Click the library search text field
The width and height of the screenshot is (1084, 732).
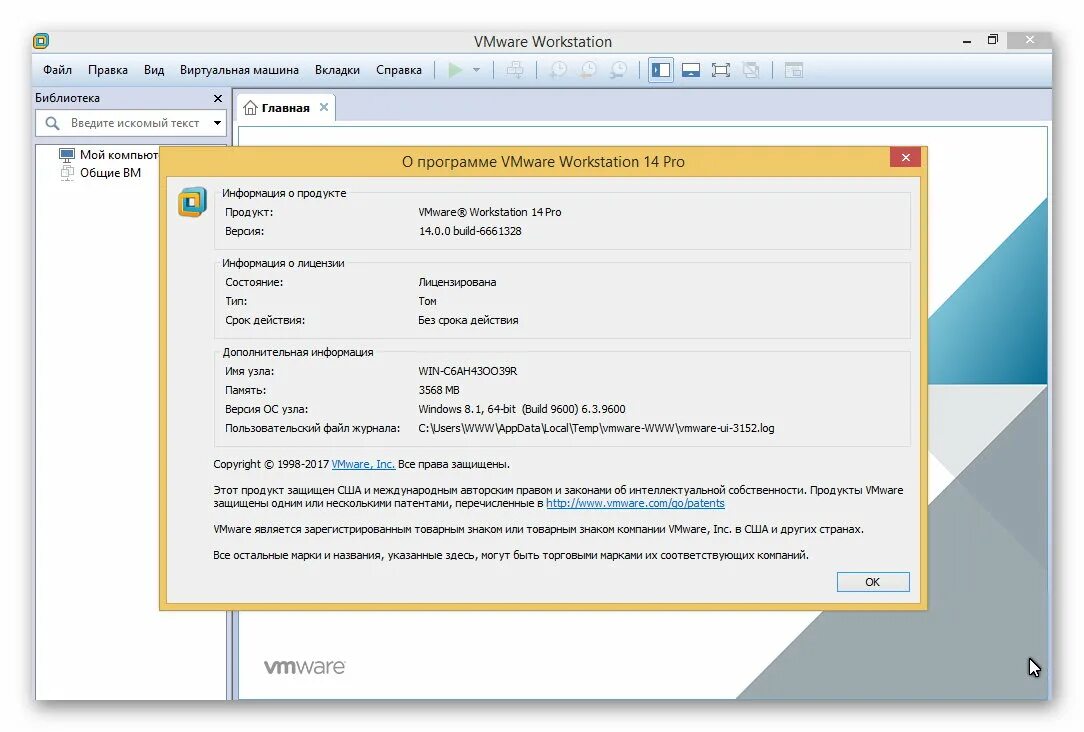(135, 123)
